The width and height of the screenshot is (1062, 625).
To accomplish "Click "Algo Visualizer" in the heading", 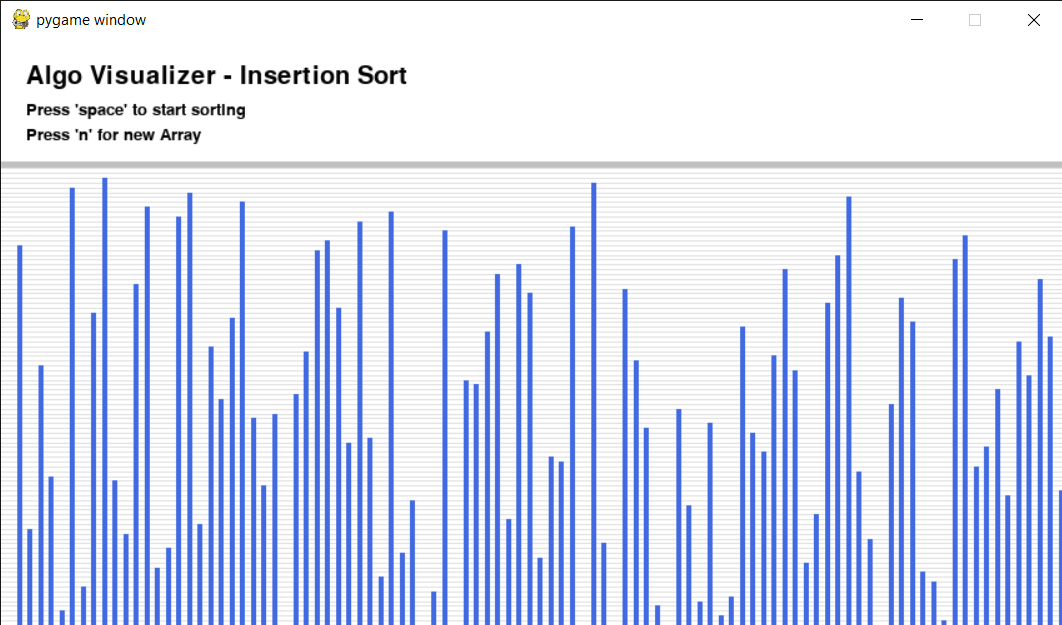I will point(121,75).
